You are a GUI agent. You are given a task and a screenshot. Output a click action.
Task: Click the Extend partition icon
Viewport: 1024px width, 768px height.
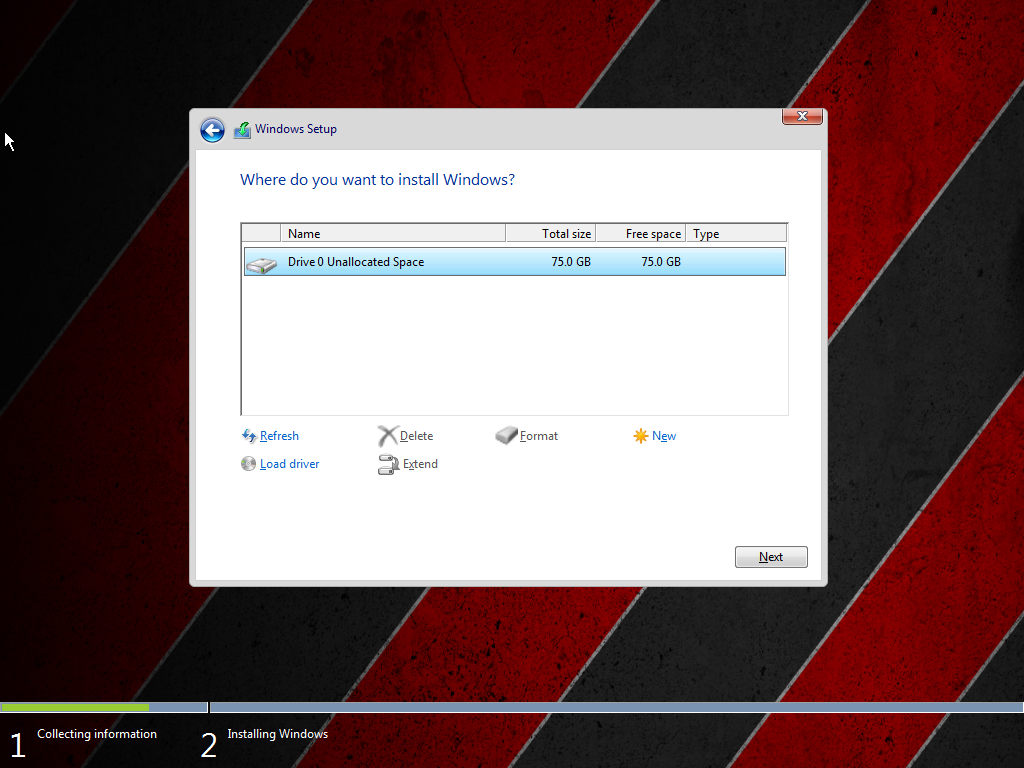click(389, 464)
